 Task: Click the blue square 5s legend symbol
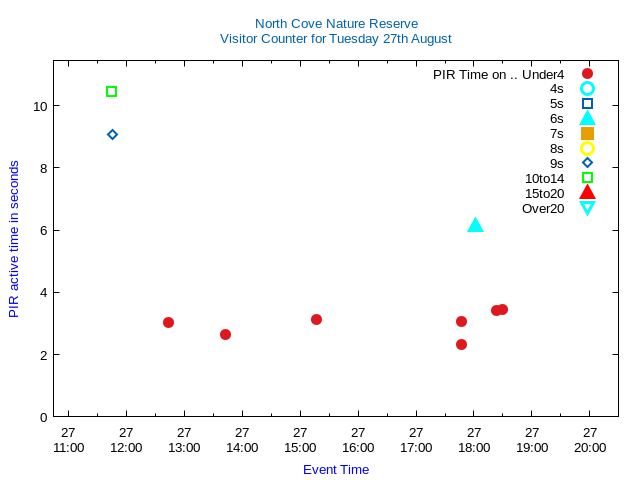pos(587,104)
